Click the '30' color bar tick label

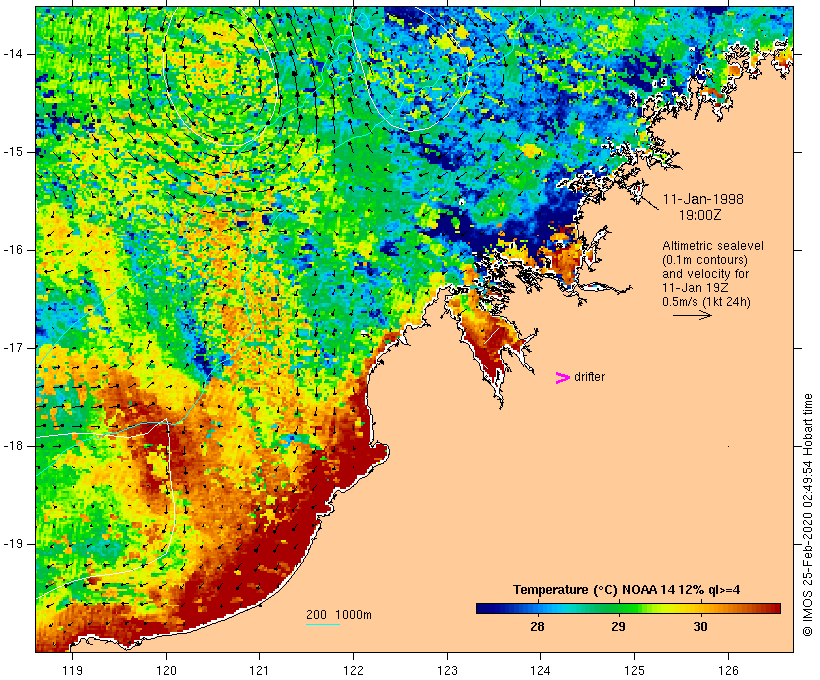point(700,627)
